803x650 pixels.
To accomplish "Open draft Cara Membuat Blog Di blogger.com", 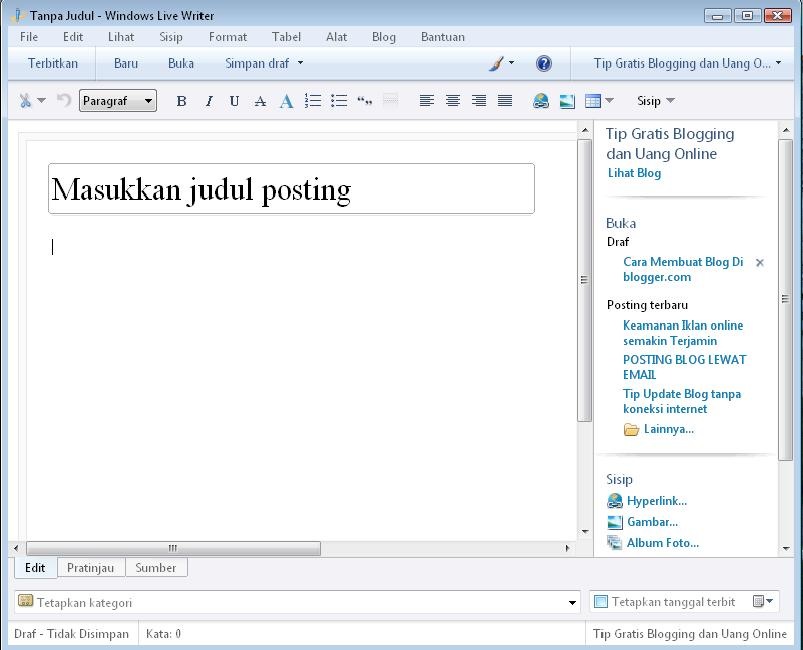I will [x=683, y=269].
